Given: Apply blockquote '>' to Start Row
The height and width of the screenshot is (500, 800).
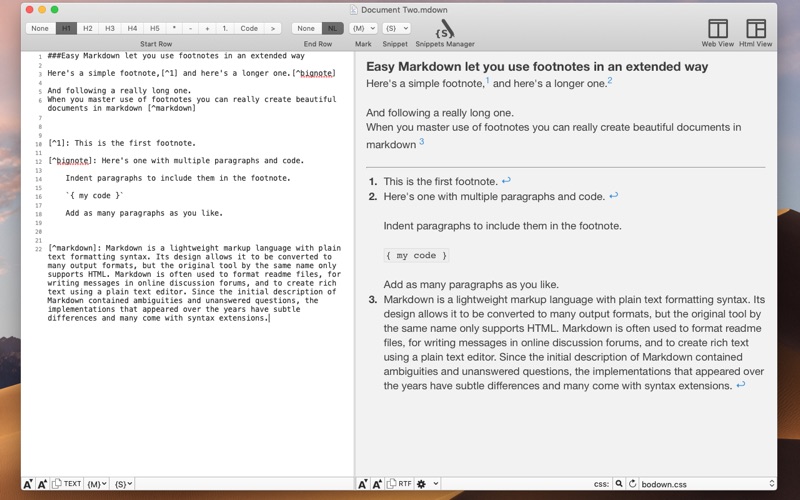Looking at the screenshot, I should [273, 29].
